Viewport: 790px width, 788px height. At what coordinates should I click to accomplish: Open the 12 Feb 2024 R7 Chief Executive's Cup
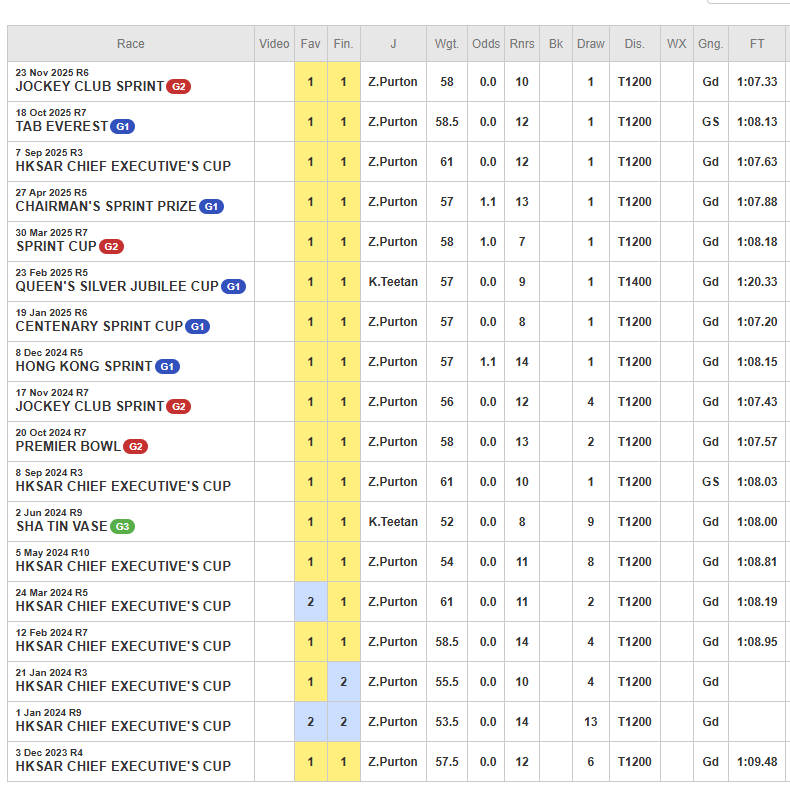tap(123, 646)
